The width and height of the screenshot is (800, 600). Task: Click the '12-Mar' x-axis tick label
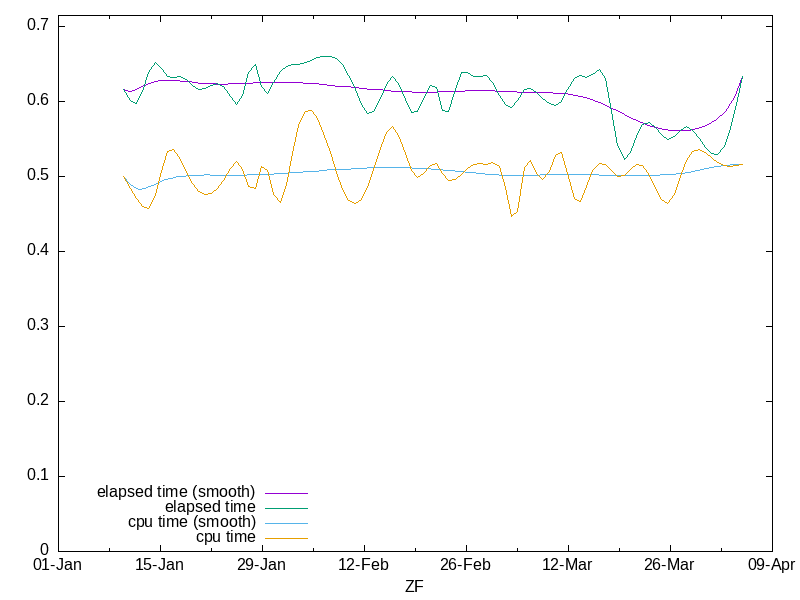point(567,565)
